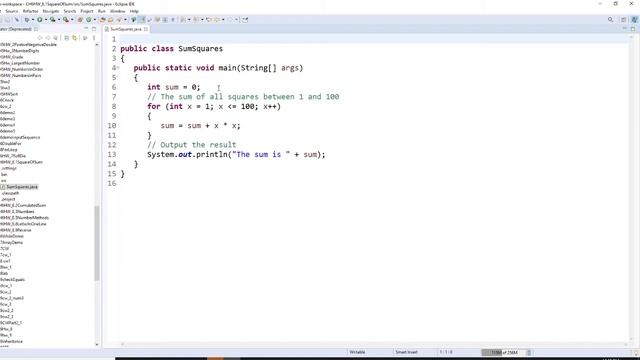Navigate forward in editor history
This screenshot has height=360, width=640.
(231, 20)
